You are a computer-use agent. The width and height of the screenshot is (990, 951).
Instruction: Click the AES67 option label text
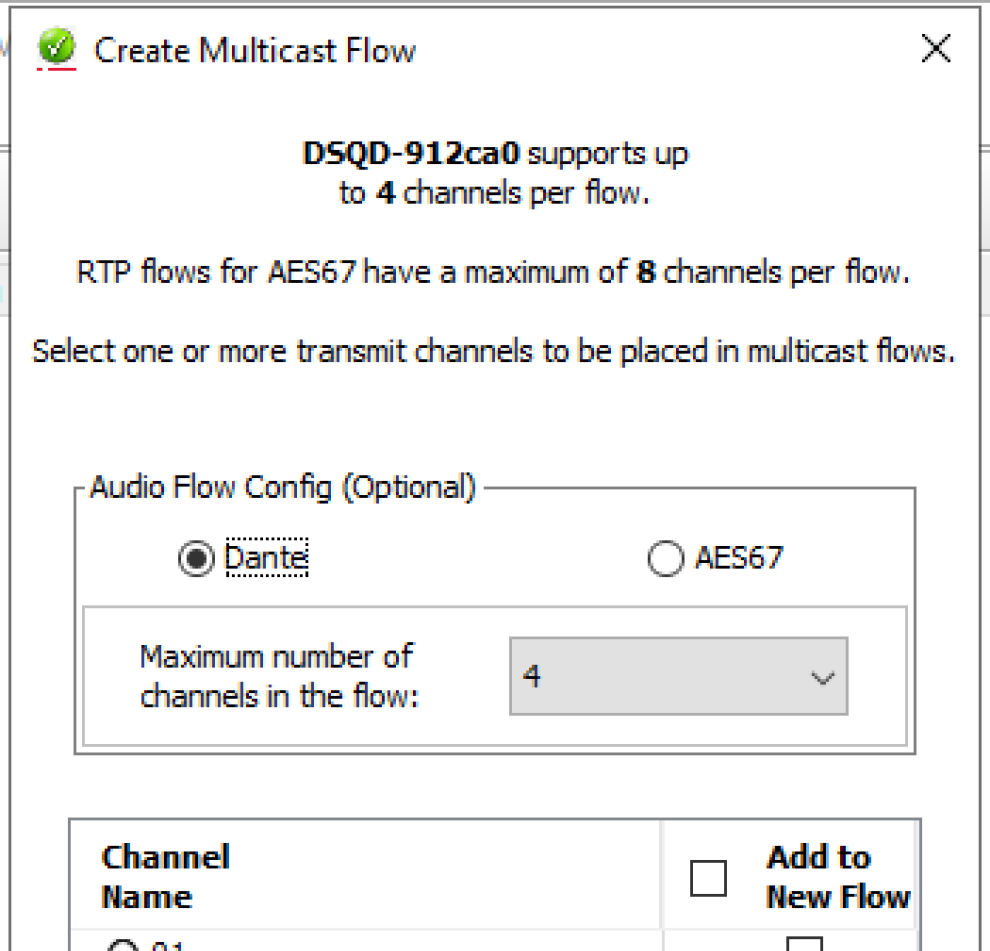(739, 558)
